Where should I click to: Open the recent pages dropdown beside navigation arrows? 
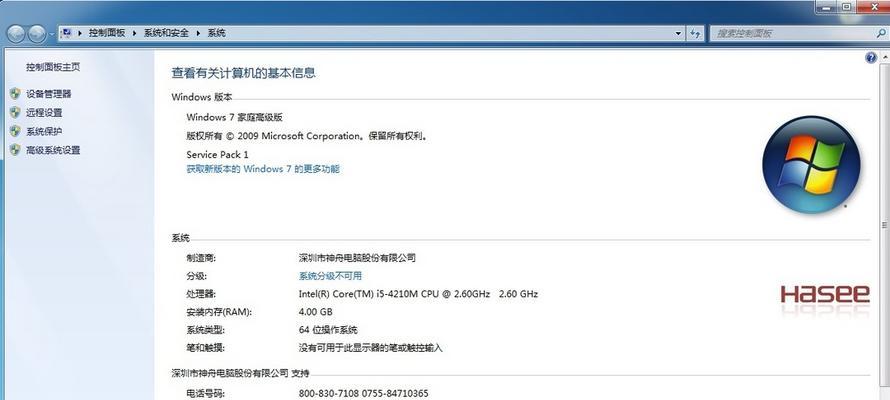[52, 34]
